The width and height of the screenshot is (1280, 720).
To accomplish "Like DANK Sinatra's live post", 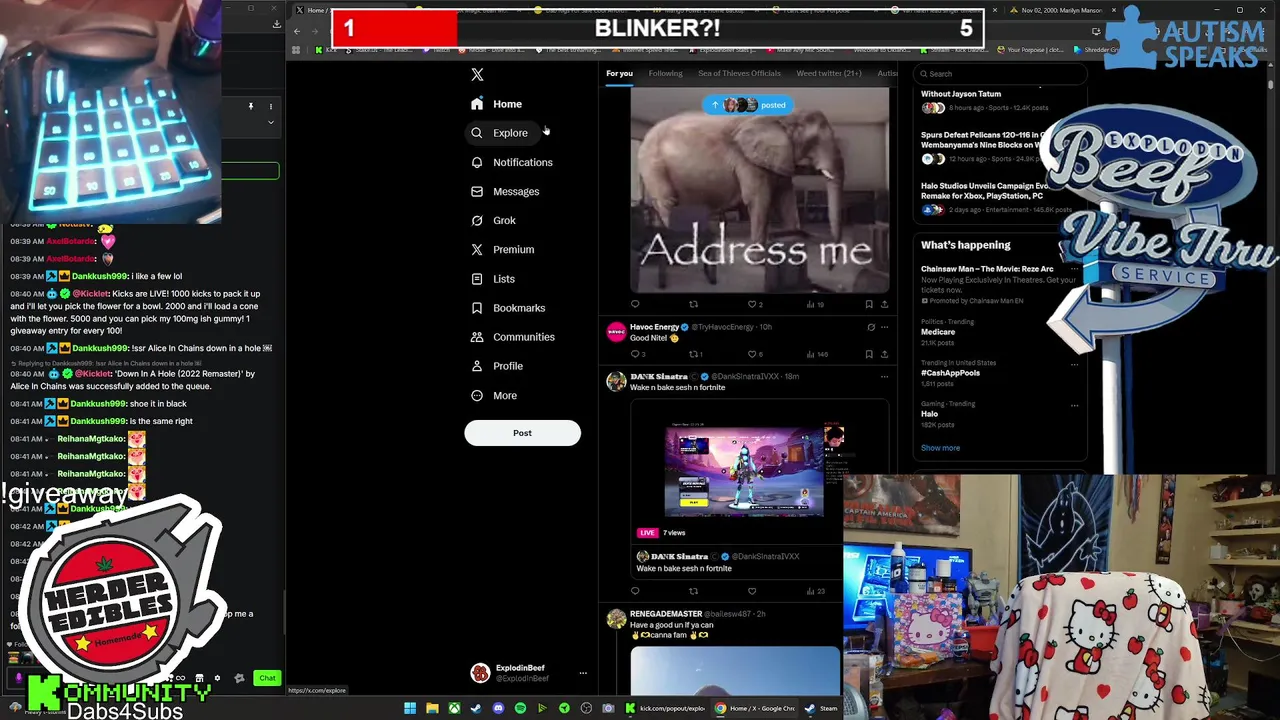I will 752,591.
